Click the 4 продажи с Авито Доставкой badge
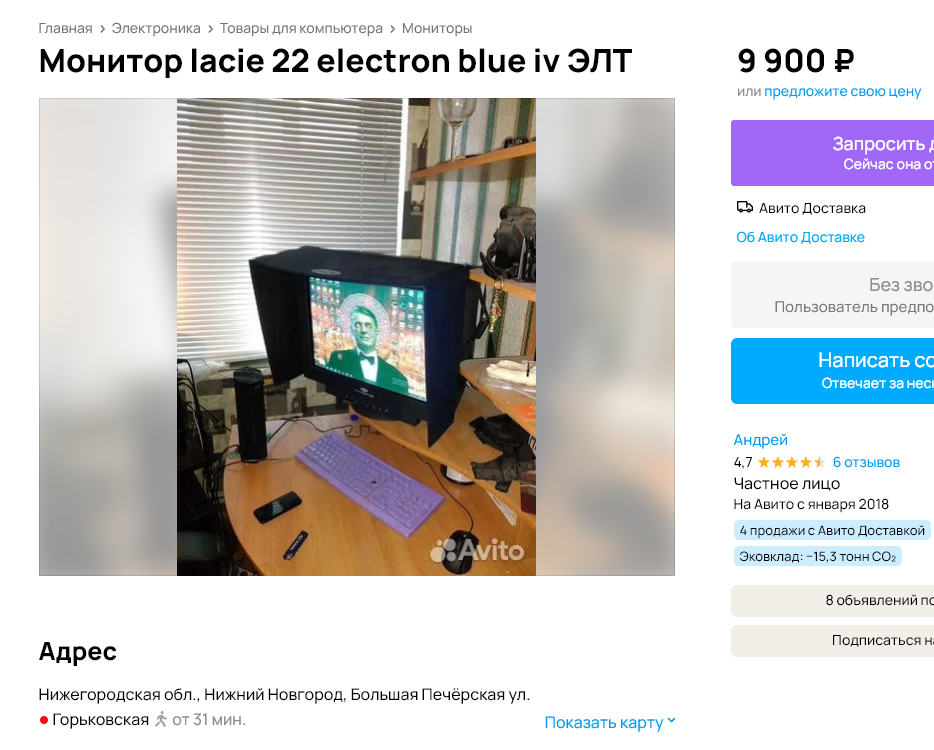Screen dimensions: 934x750 tap(832, 530)
